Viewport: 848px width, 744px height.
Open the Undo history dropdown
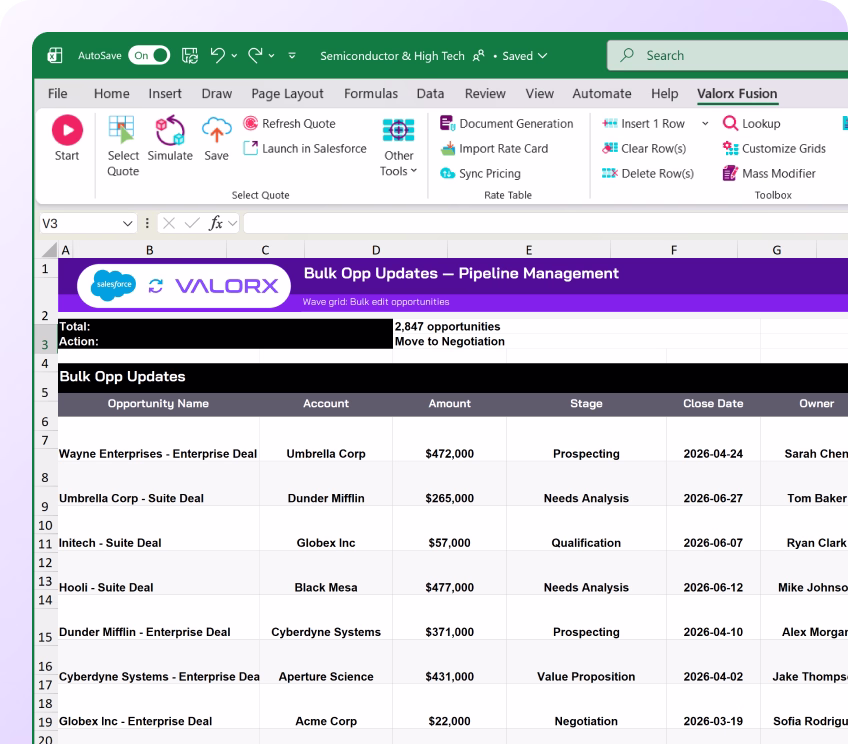pos(234,56)
